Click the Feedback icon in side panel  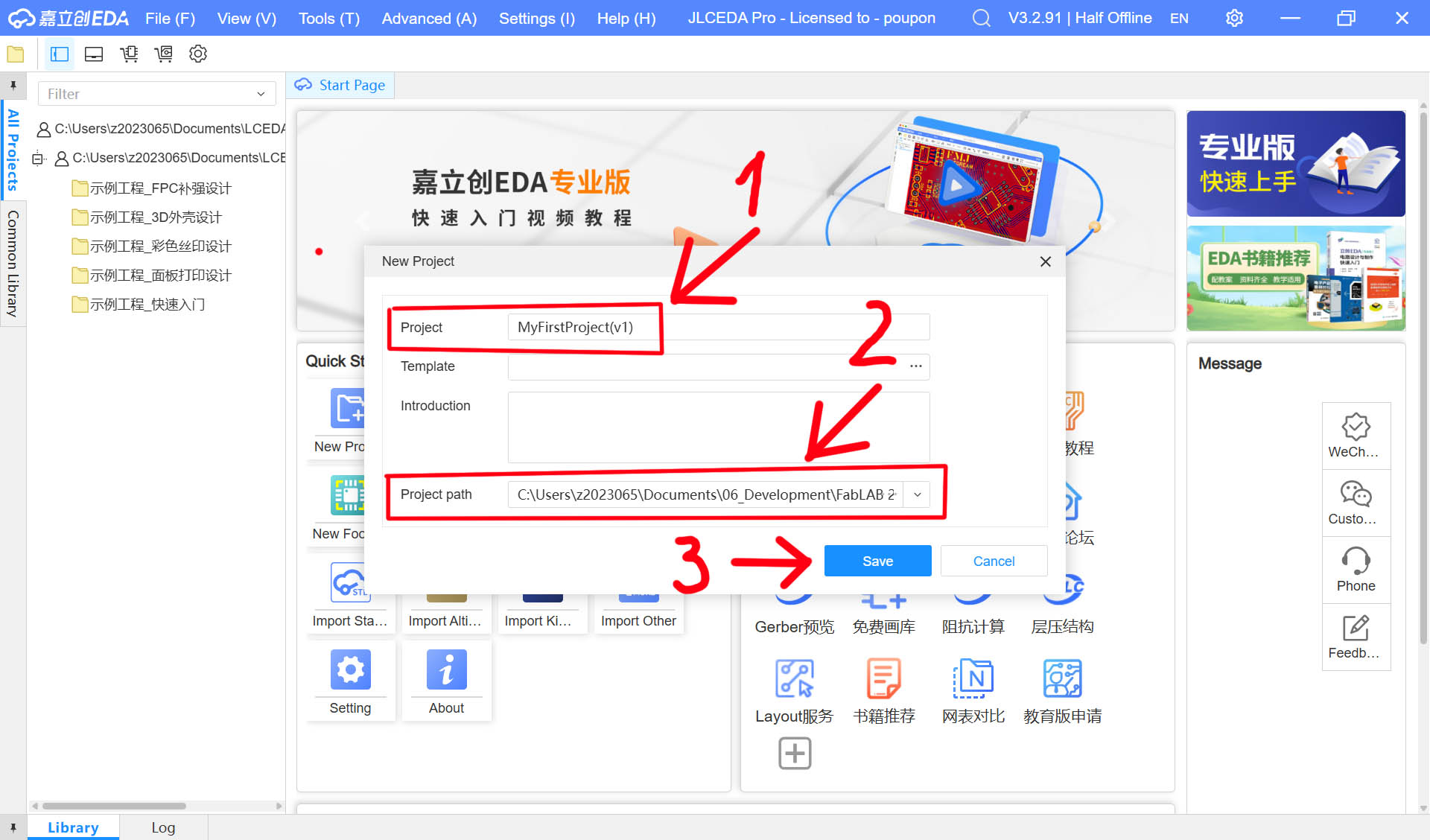click(x=1356, y=629)
